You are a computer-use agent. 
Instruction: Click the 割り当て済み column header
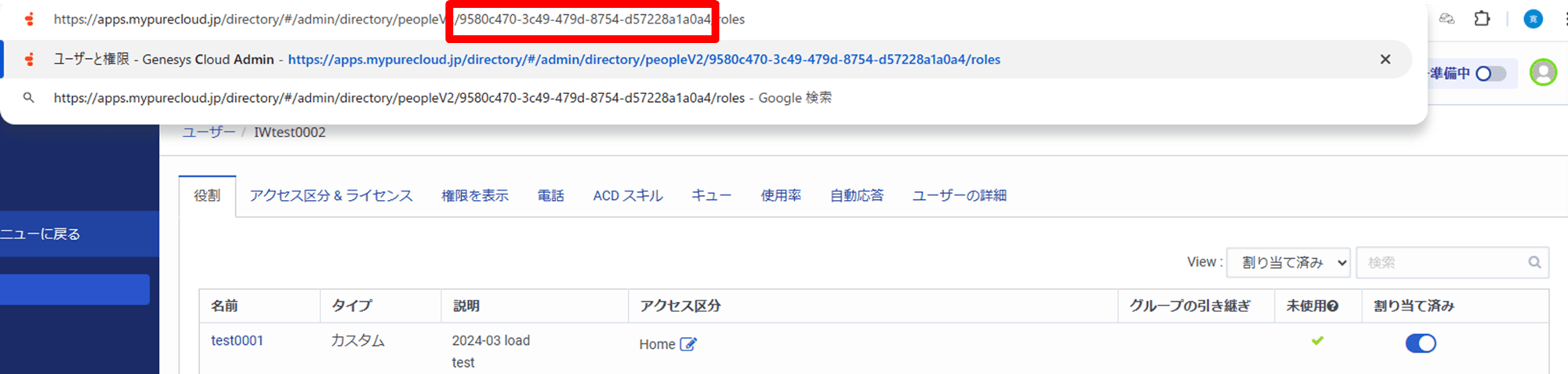(1414, 306)
